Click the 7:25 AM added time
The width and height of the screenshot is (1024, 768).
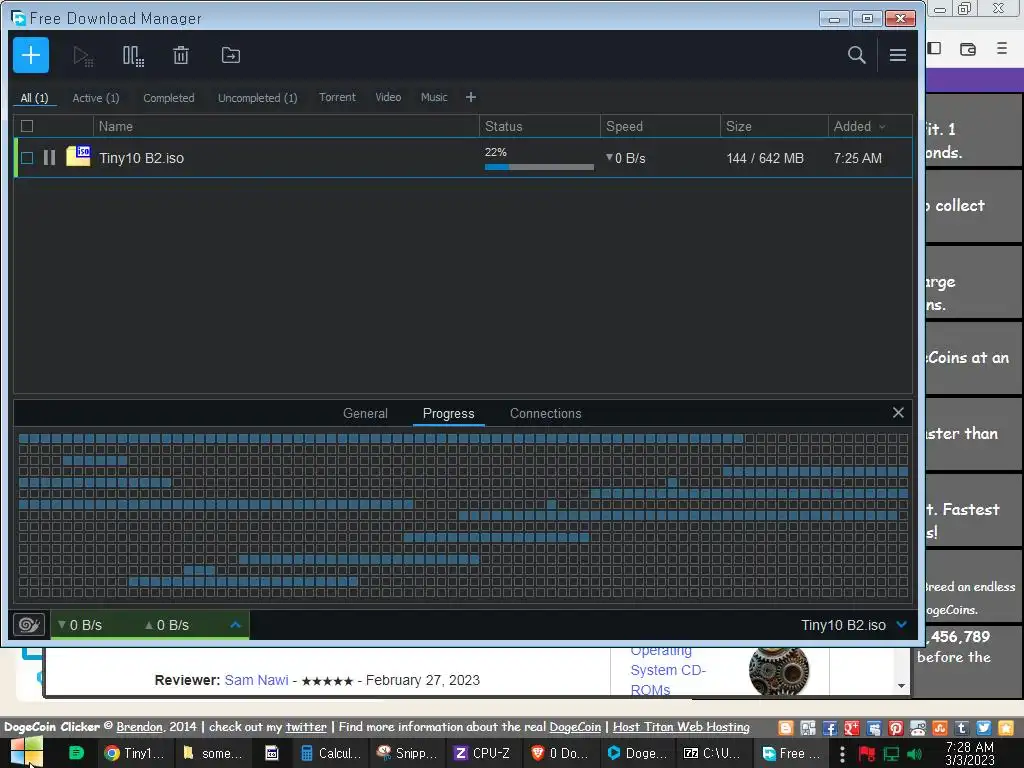(857, 158)
